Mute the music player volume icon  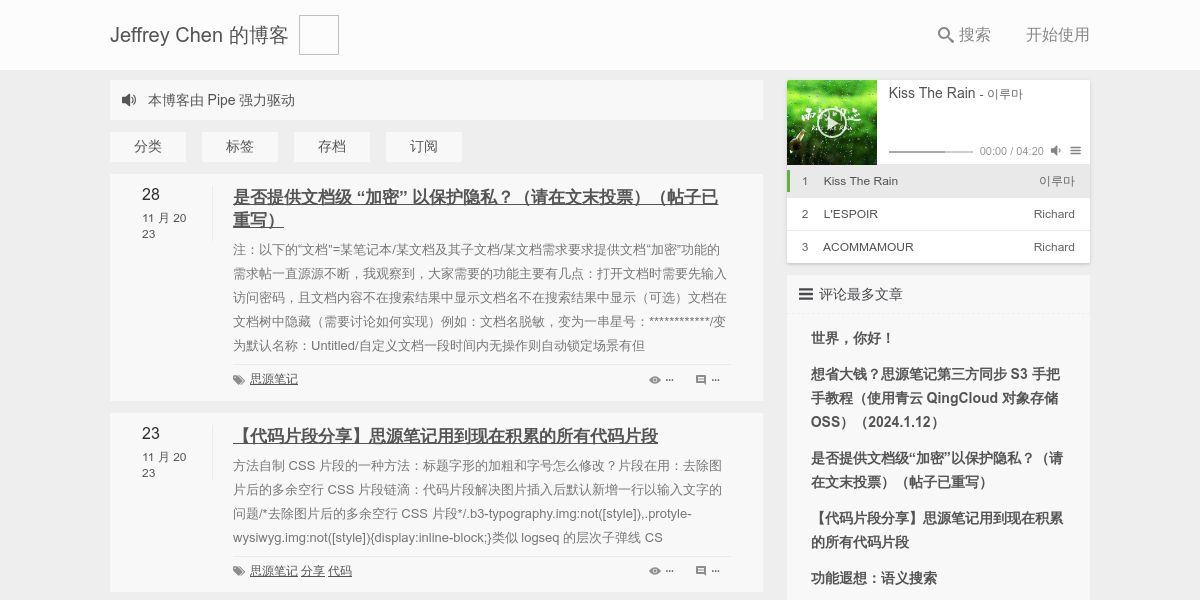click(x=1056, y=151)
